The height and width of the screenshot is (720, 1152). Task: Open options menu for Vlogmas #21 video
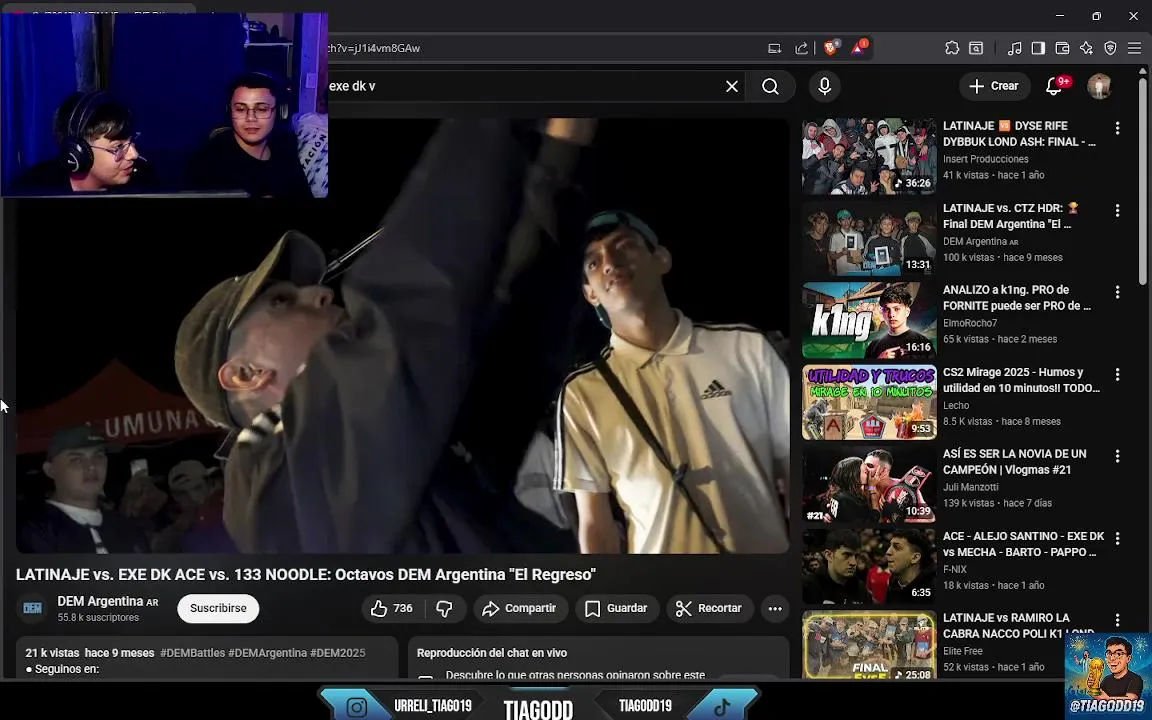pos(1117,456)
